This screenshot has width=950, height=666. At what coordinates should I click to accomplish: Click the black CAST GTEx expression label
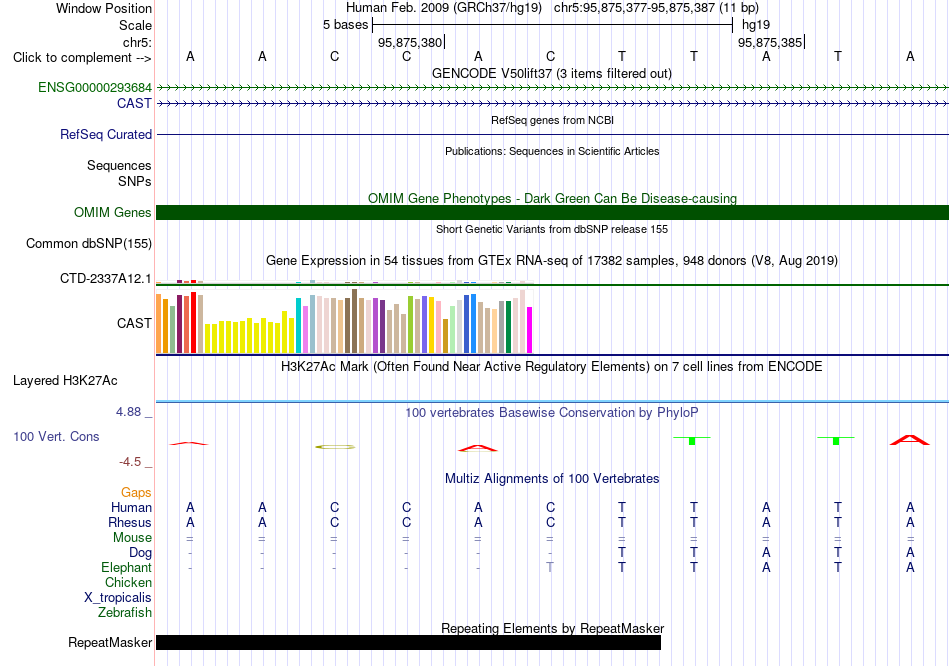point(134,323)
